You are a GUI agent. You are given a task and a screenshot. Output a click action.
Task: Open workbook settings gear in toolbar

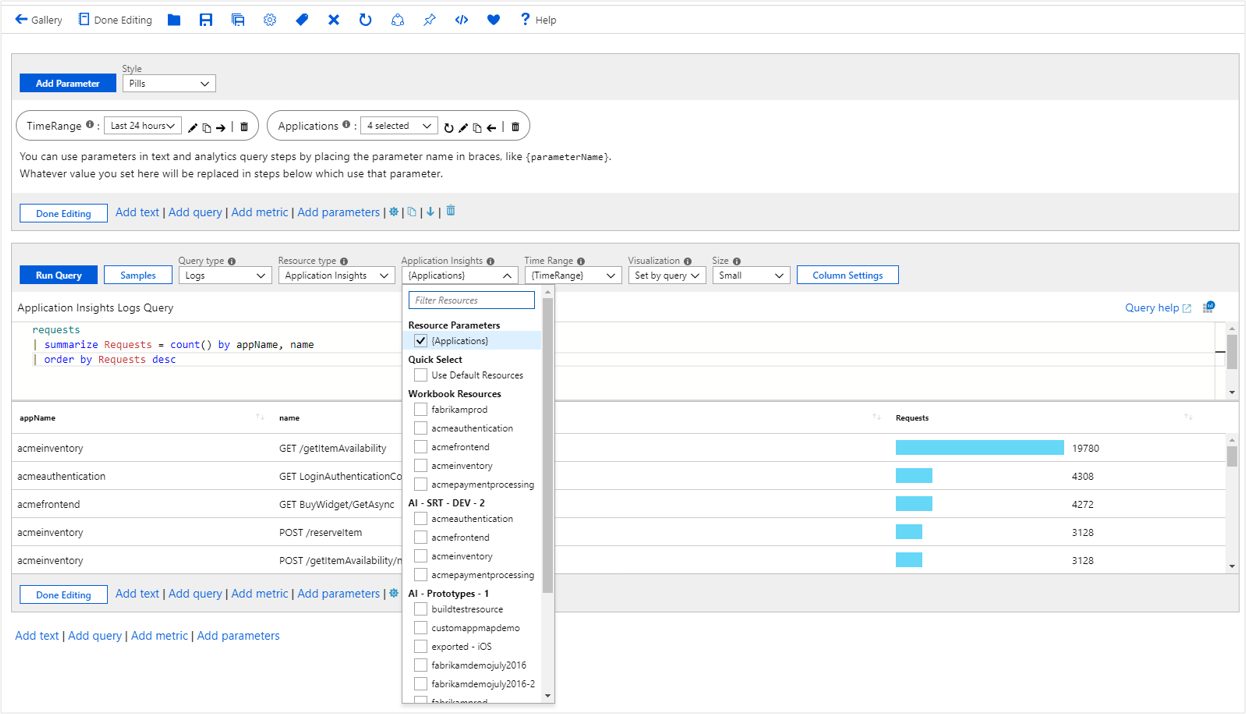270,20
